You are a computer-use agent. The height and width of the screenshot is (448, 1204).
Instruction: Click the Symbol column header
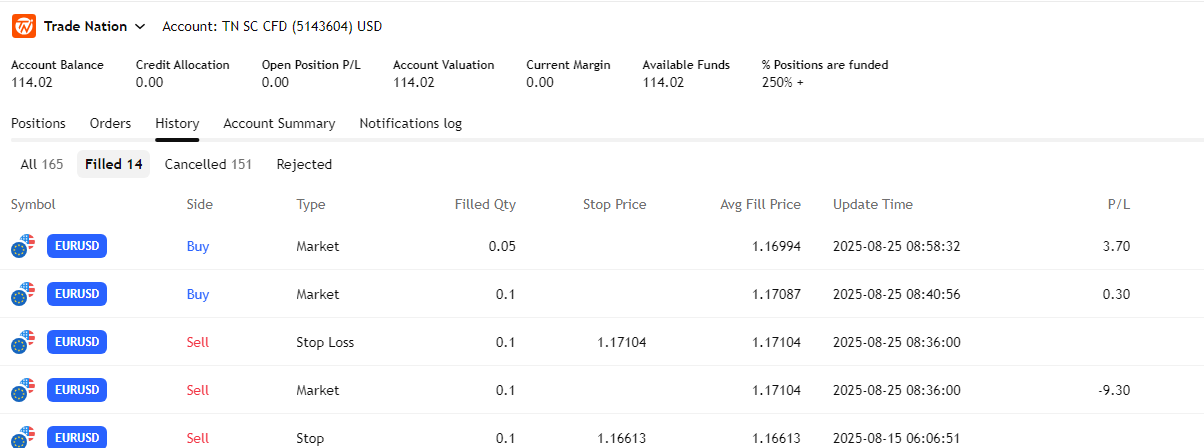coord(33,205)
